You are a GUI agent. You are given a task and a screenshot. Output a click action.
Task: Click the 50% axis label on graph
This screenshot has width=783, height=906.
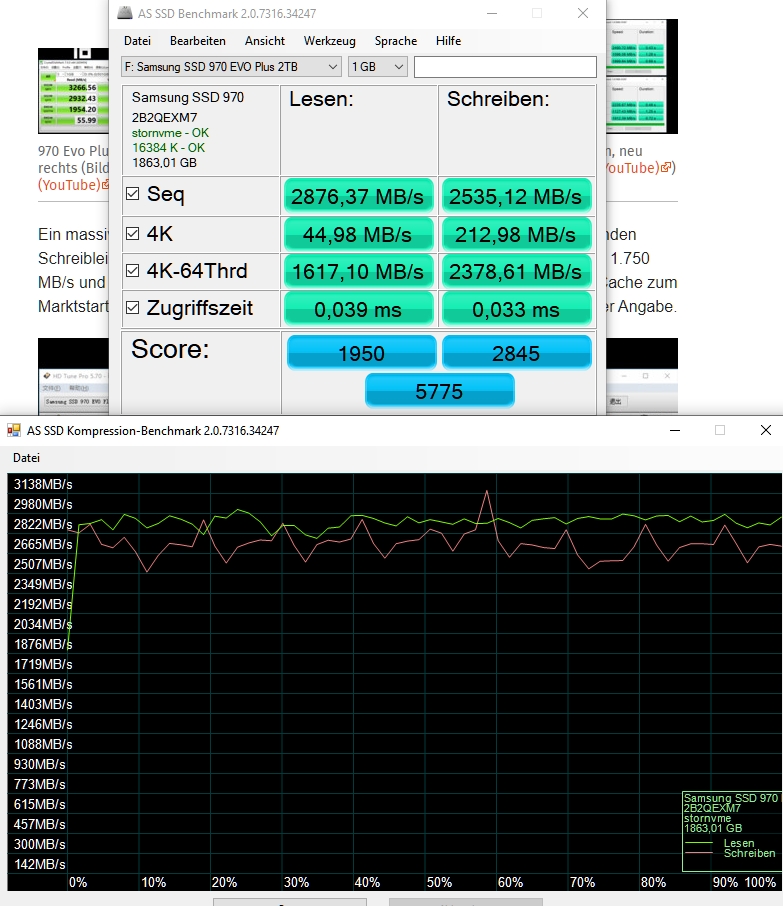439,882
